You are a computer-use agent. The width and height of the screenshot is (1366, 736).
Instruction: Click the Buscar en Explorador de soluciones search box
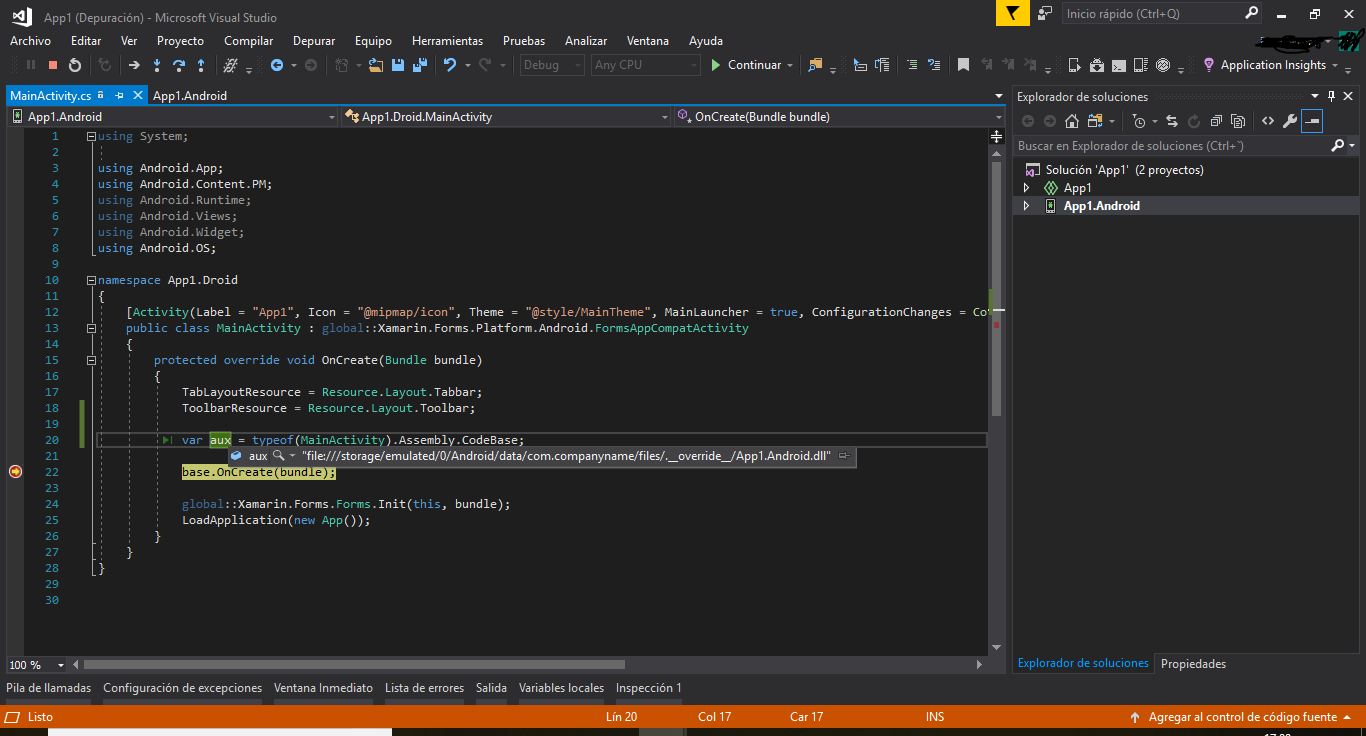click(x=1150, y=145)
